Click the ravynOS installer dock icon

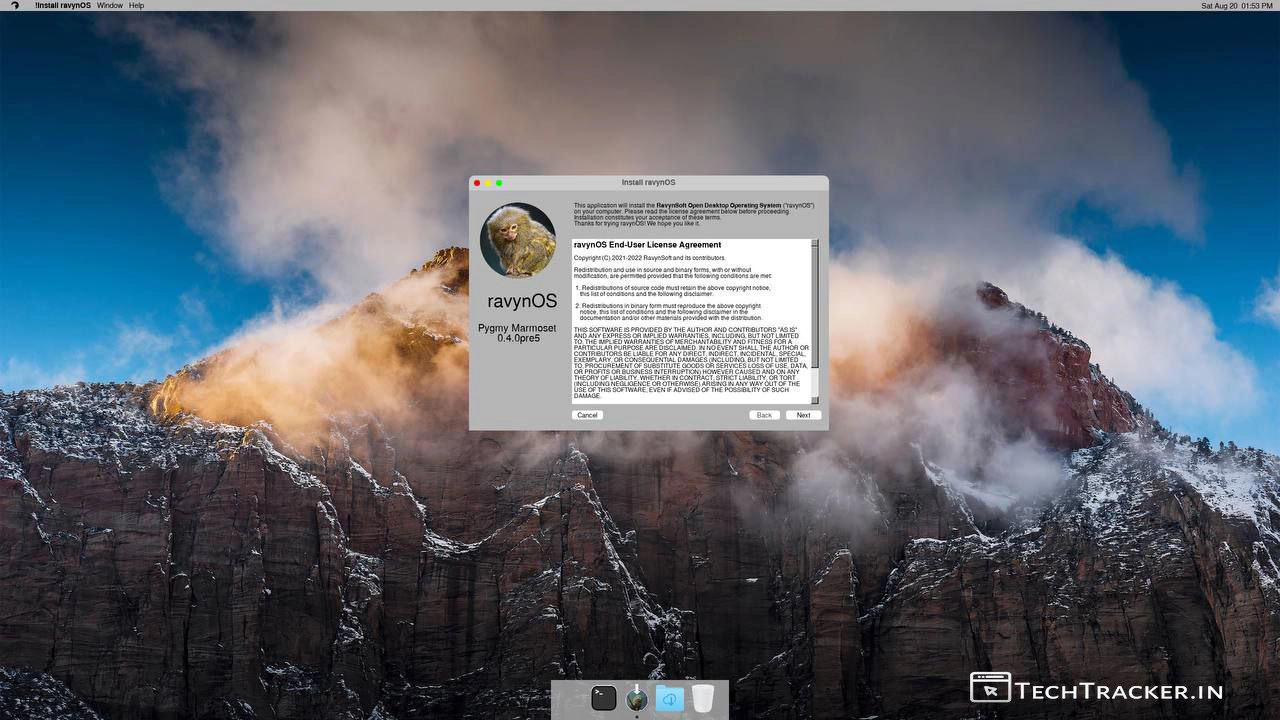tap(636, 698)
